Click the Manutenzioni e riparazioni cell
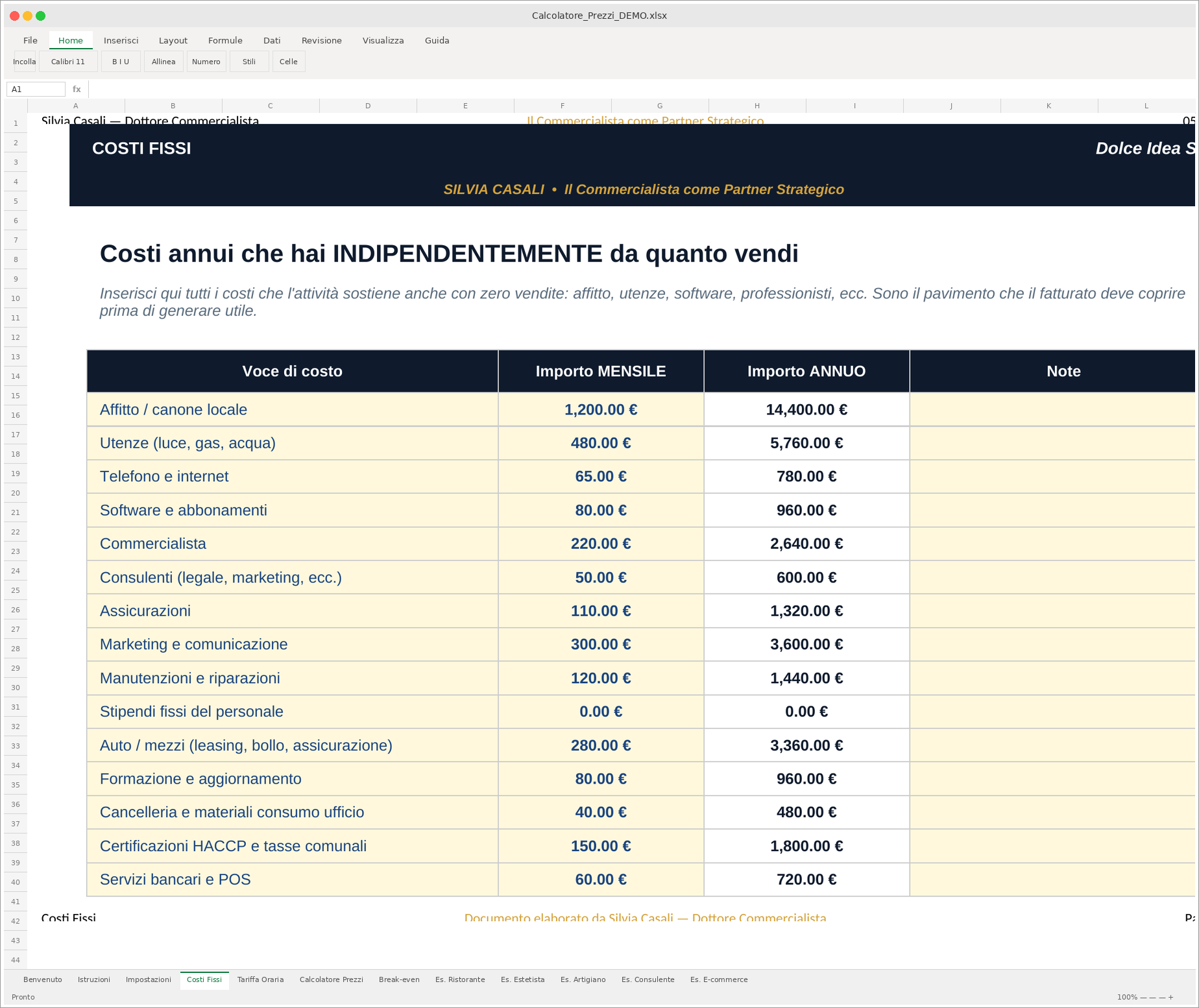Image resolution: width=1199 pixels, height=1008 pixels. tap(293, 678)
